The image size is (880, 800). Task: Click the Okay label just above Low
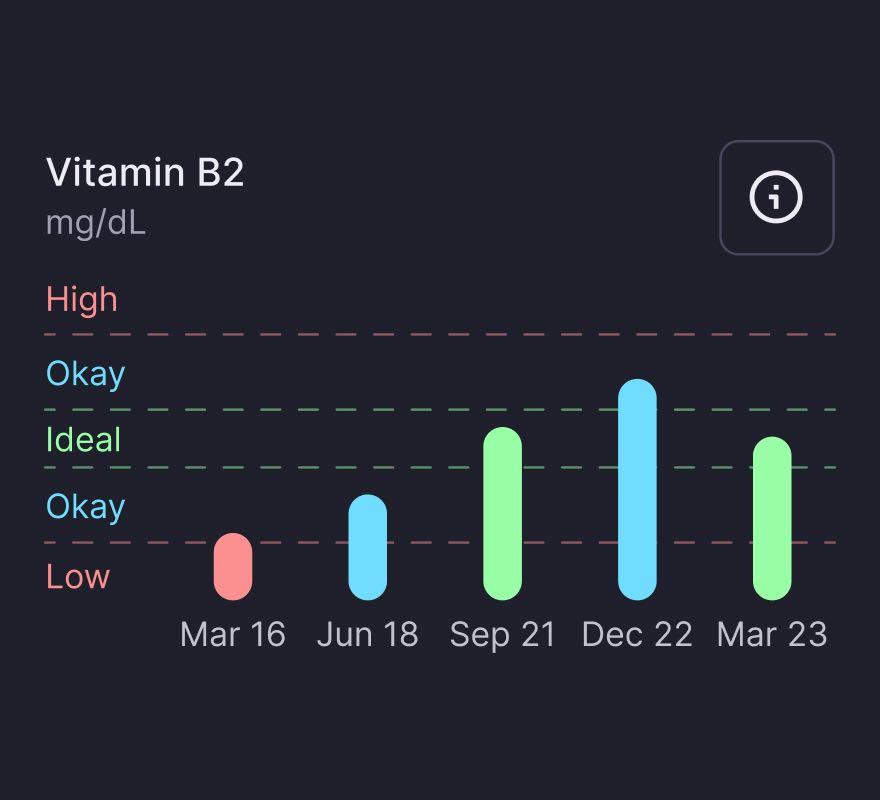86,506
